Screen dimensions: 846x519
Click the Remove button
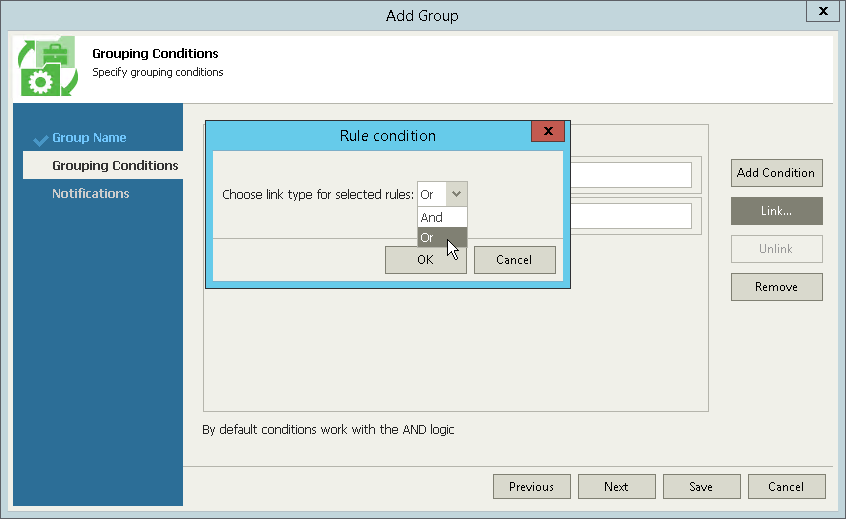pyautogui.click(x=776, y=287)
